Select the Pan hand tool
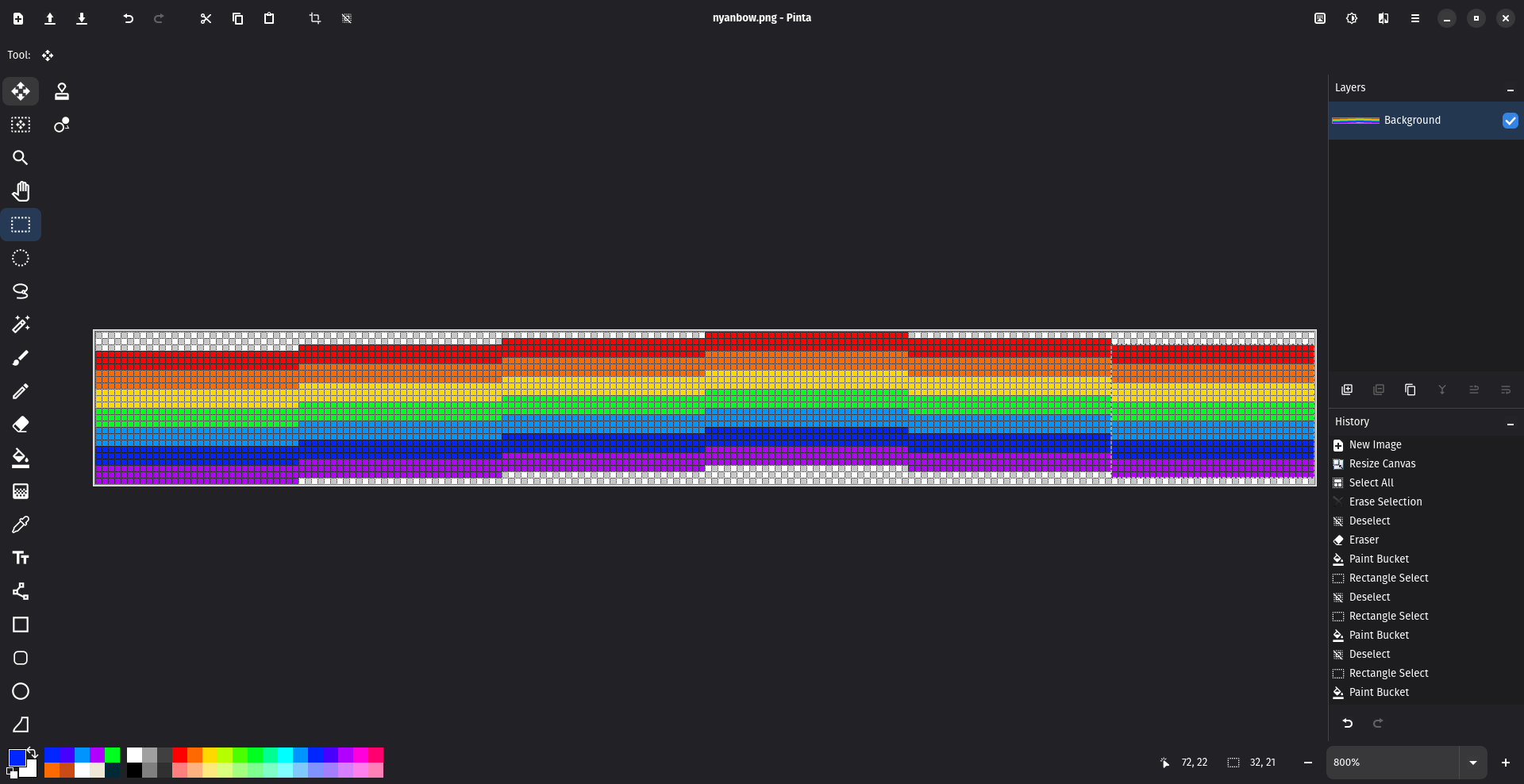 pos(21,191)
